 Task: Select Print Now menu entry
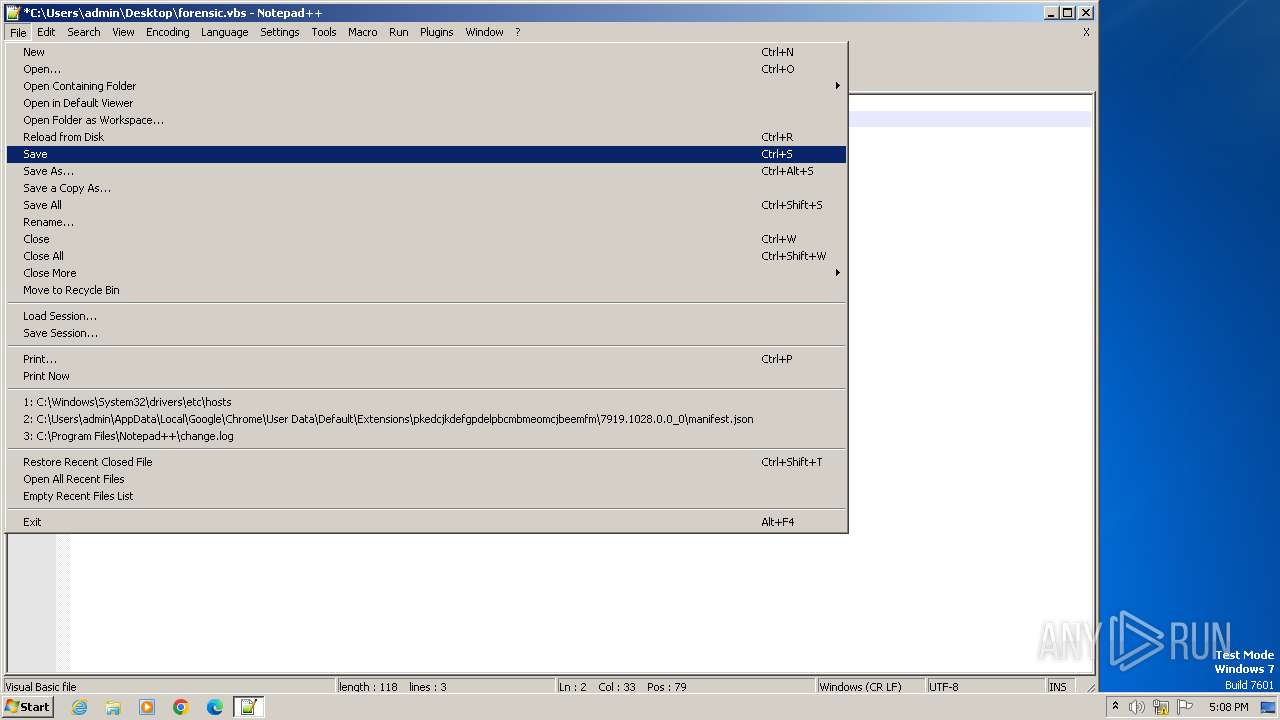click(426, 376)
